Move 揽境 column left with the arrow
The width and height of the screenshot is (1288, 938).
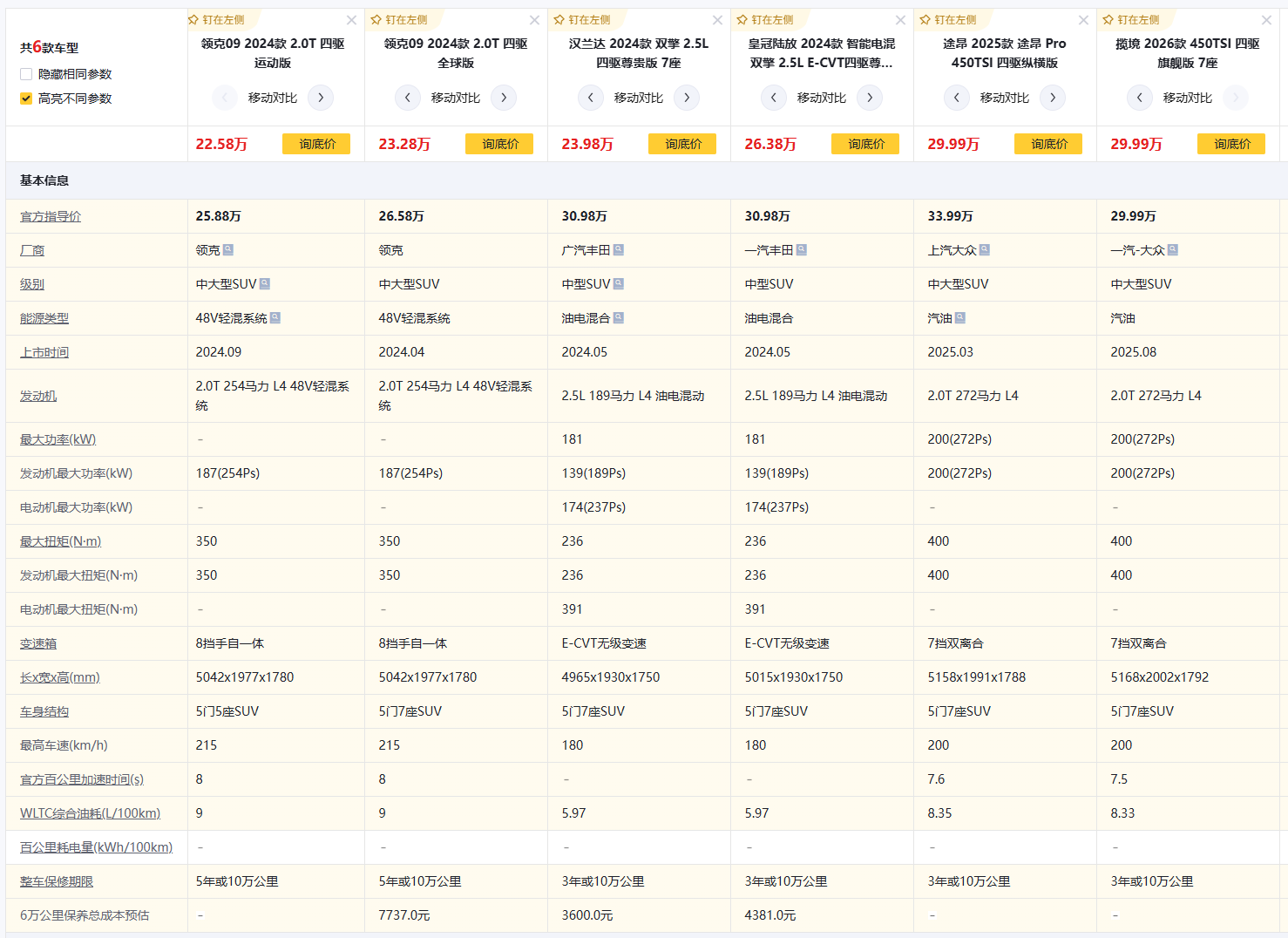coord(1140,98)
